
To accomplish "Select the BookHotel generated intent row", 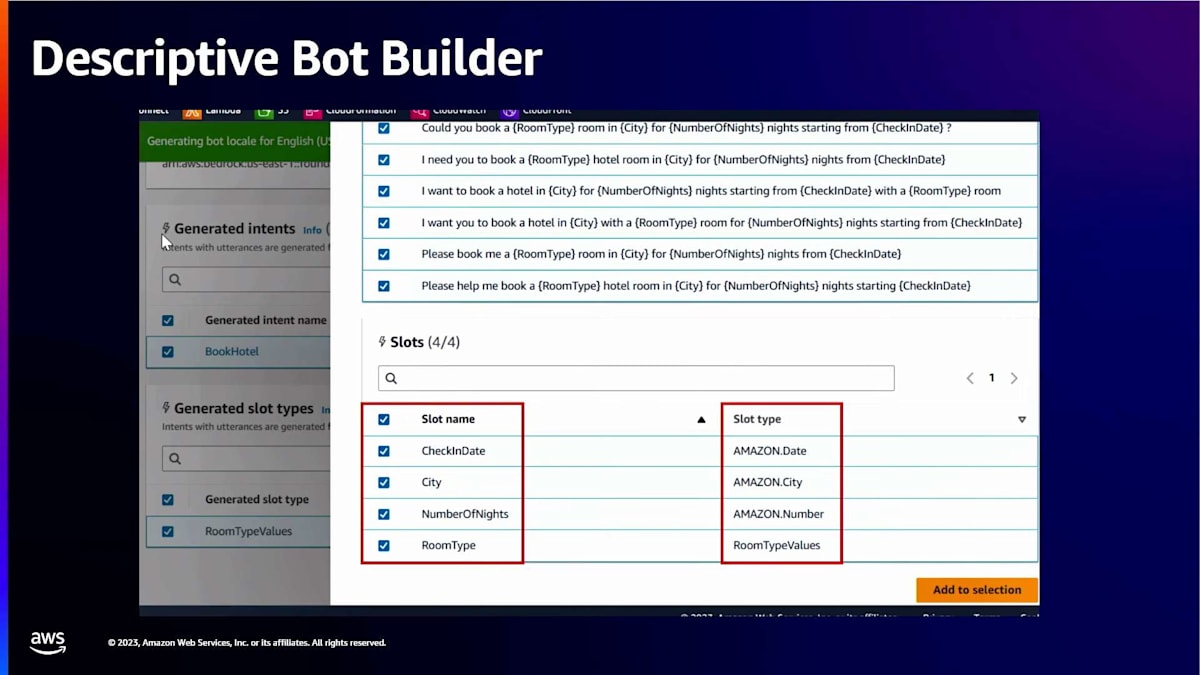I will tap(238, 352).
